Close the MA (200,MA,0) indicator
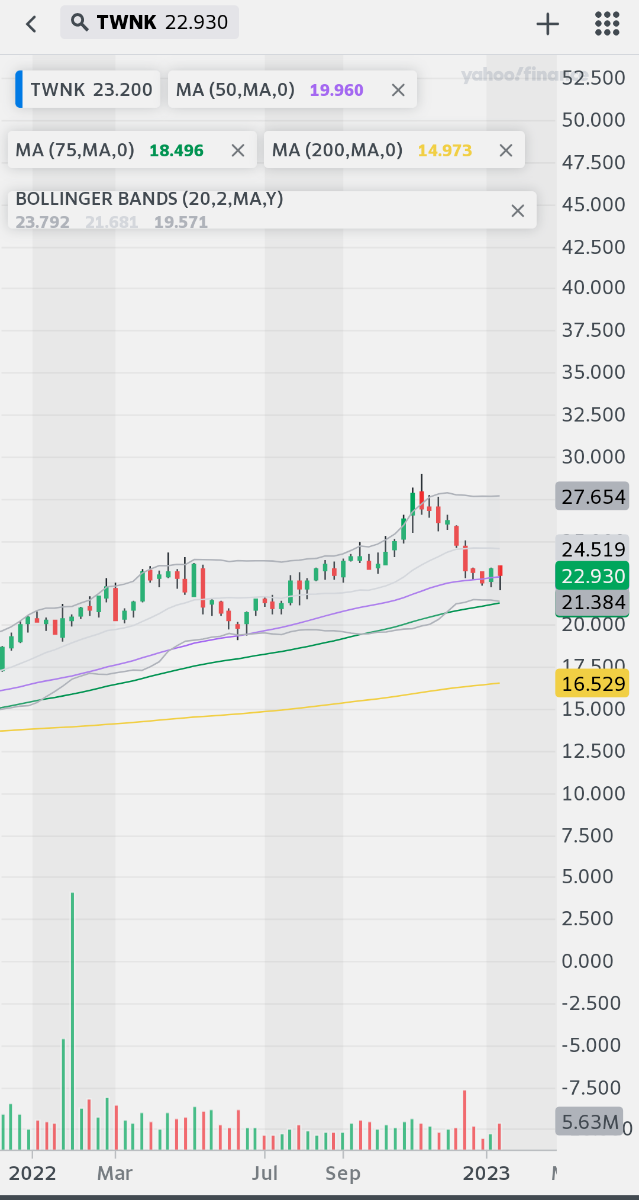The image size is (639, 1200). click(x=506, y=150)
